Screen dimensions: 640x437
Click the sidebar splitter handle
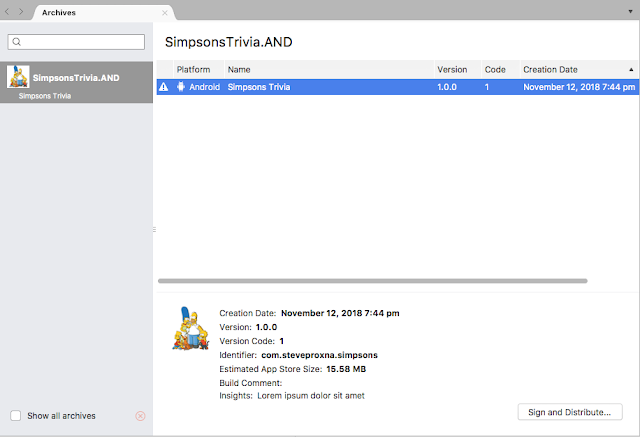pyautogui.click(x=154, y=229)
